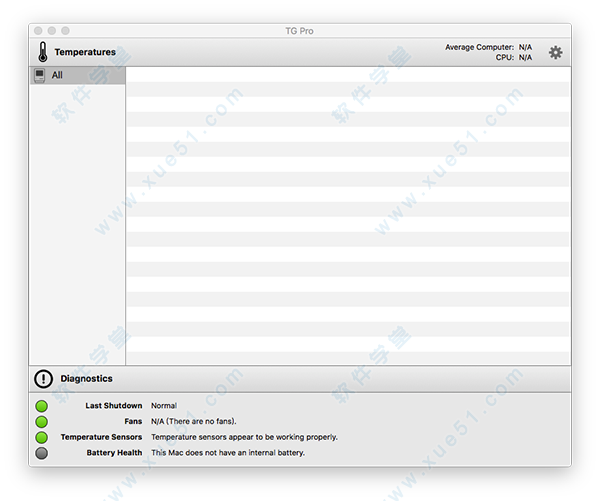Zoom the TG Pro window
Screen dimensions: 600x501
tap(65, 31)
